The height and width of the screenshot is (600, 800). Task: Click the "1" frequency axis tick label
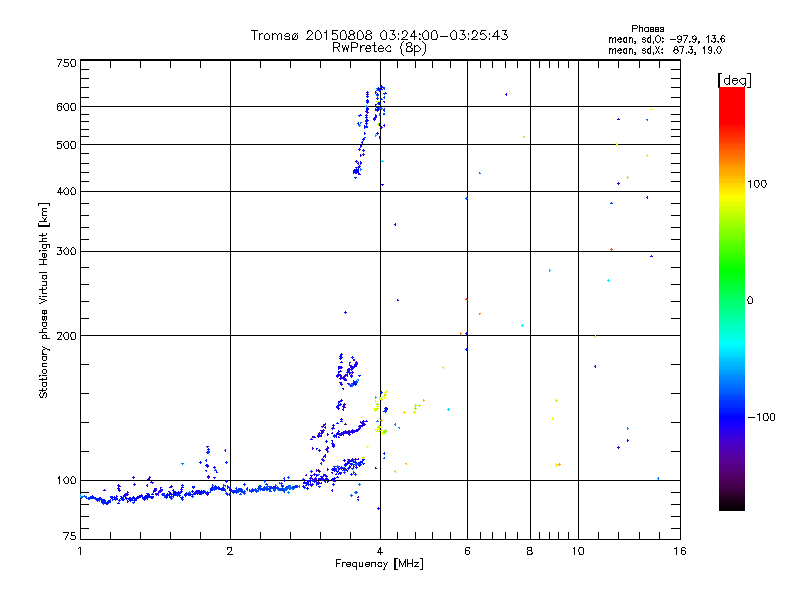(x=80, y=551)
